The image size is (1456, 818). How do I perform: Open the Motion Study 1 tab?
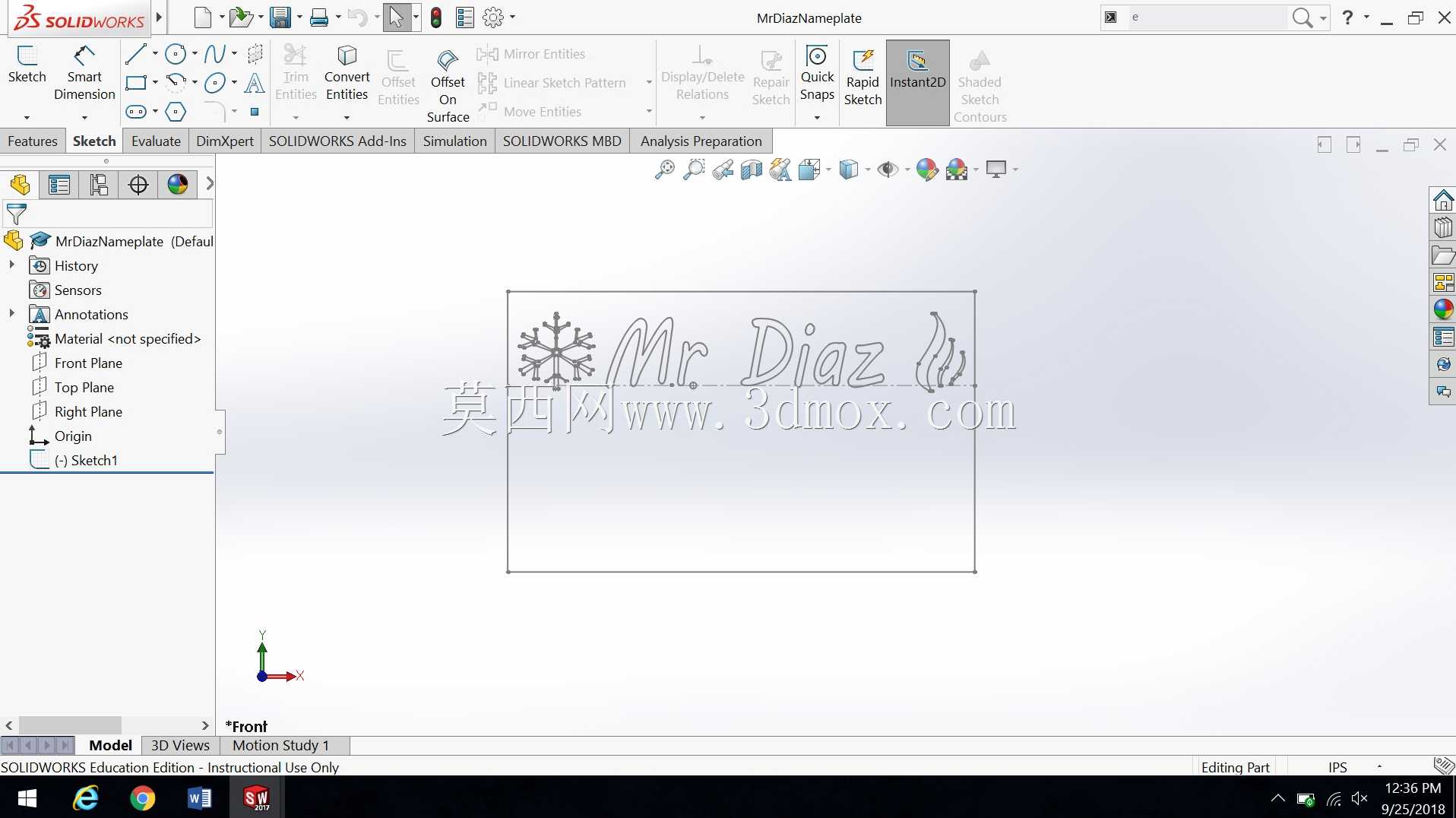pos(280,746)
